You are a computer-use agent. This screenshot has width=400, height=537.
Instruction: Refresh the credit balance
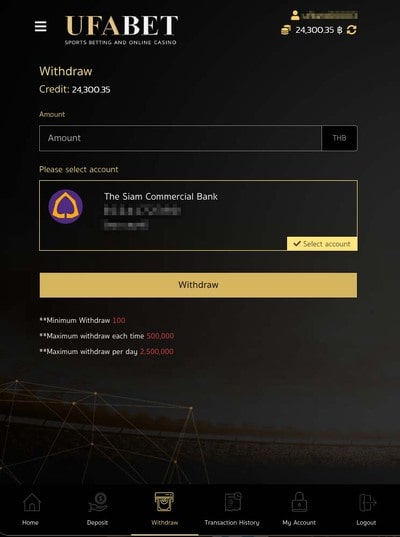pos(351,30)
